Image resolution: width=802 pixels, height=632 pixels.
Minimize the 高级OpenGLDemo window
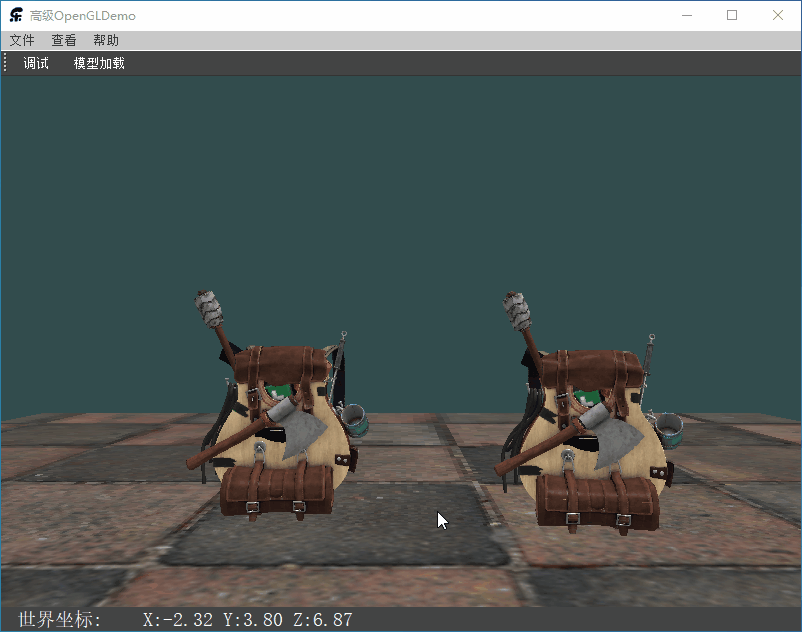coord(687,15)
